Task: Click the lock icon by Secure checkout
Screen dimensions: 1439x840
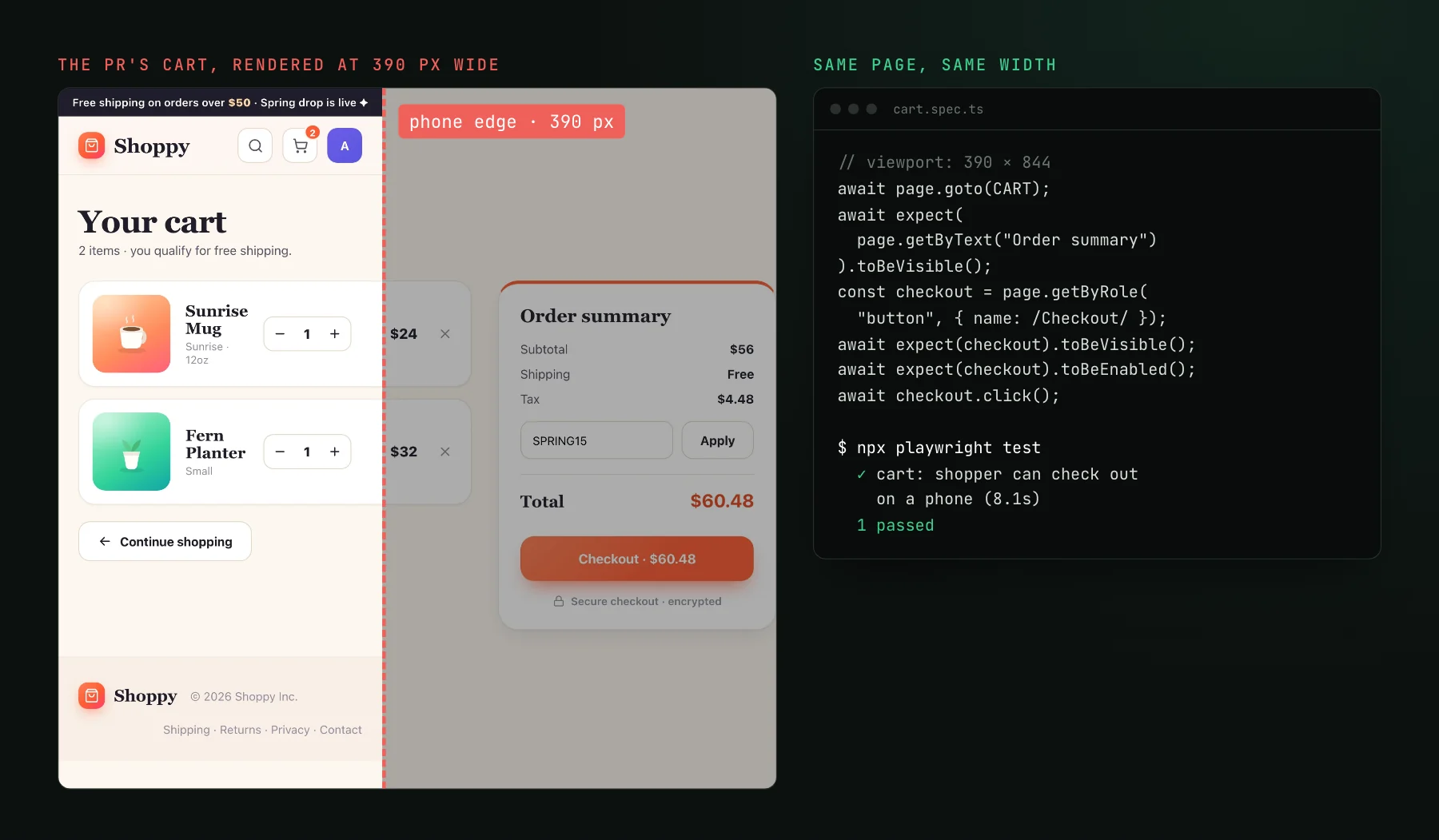Action: (559, 601)
